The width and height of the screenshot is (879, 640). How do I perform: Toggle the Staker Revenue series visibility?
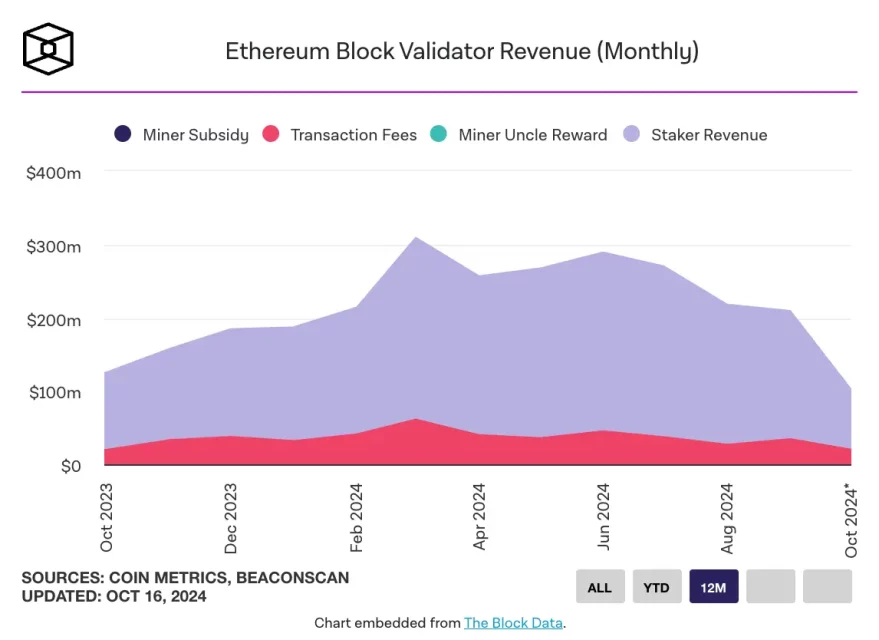[x=696, y=134]
